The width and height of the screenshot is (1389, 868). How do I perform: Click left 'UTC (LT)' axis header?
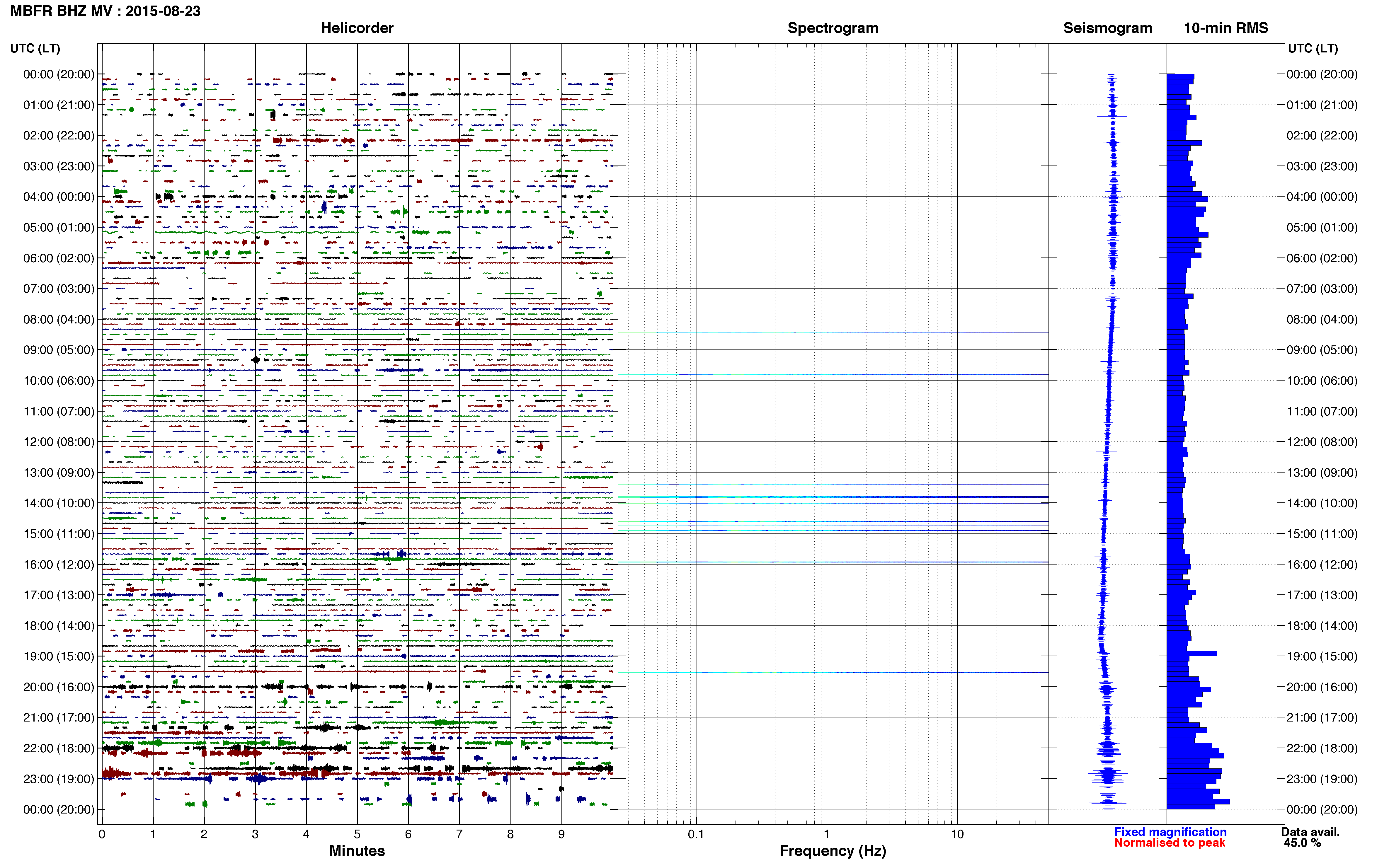coord(35,48)
